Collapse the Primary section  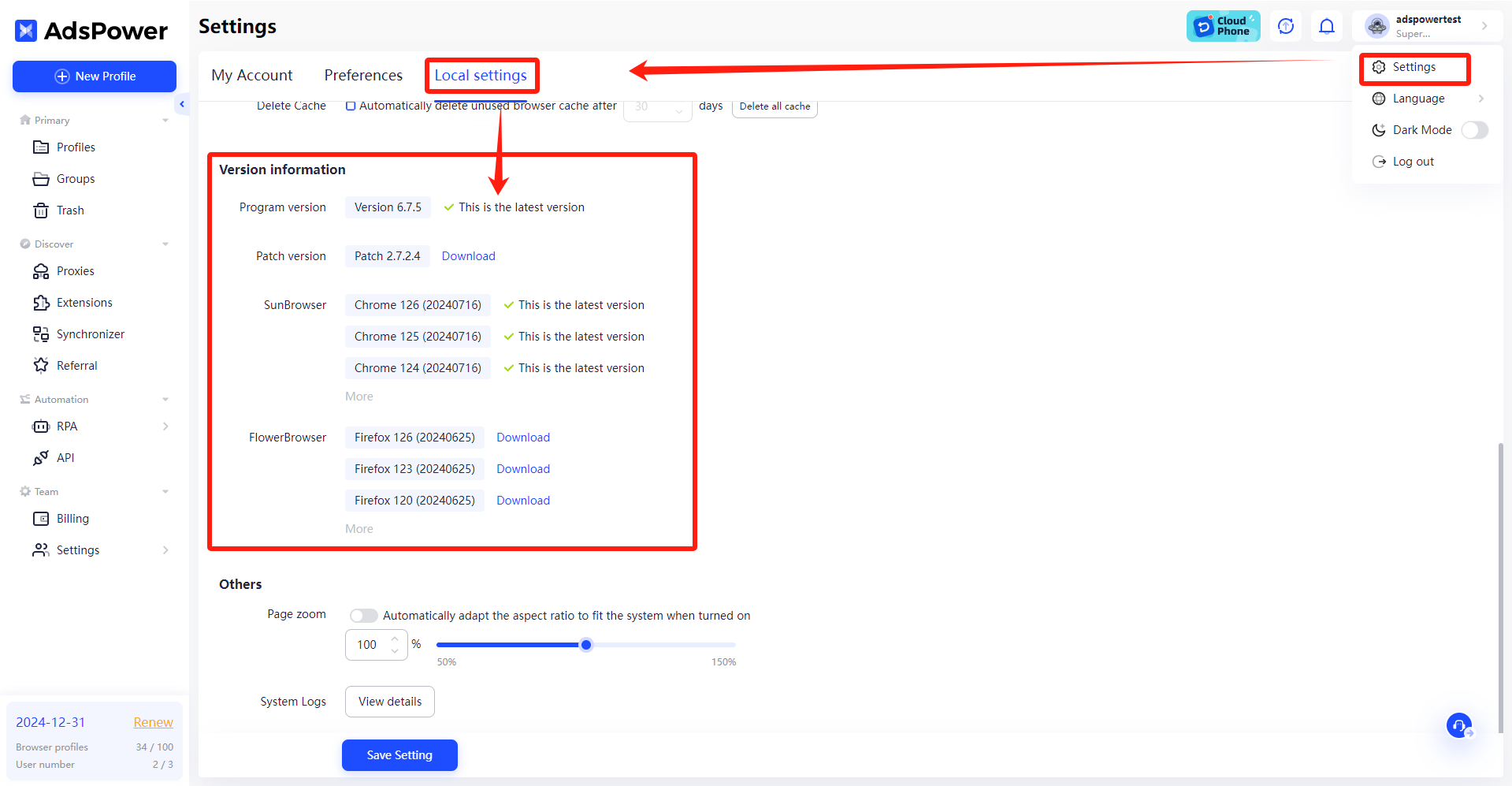(x=165, y=121)
